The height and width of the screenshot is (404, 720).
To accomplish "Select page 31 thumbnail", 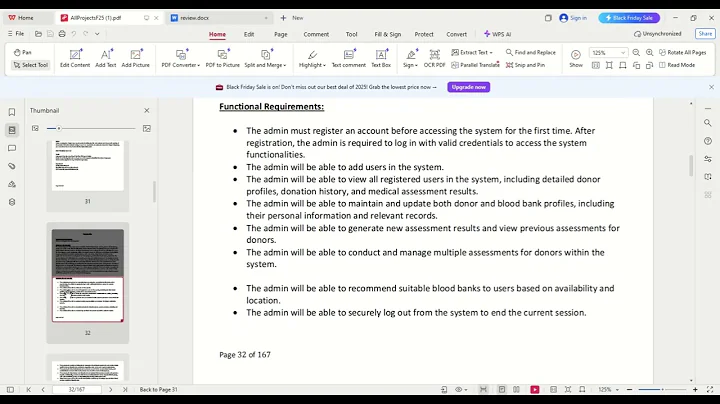I will click(x=88, y=166).
